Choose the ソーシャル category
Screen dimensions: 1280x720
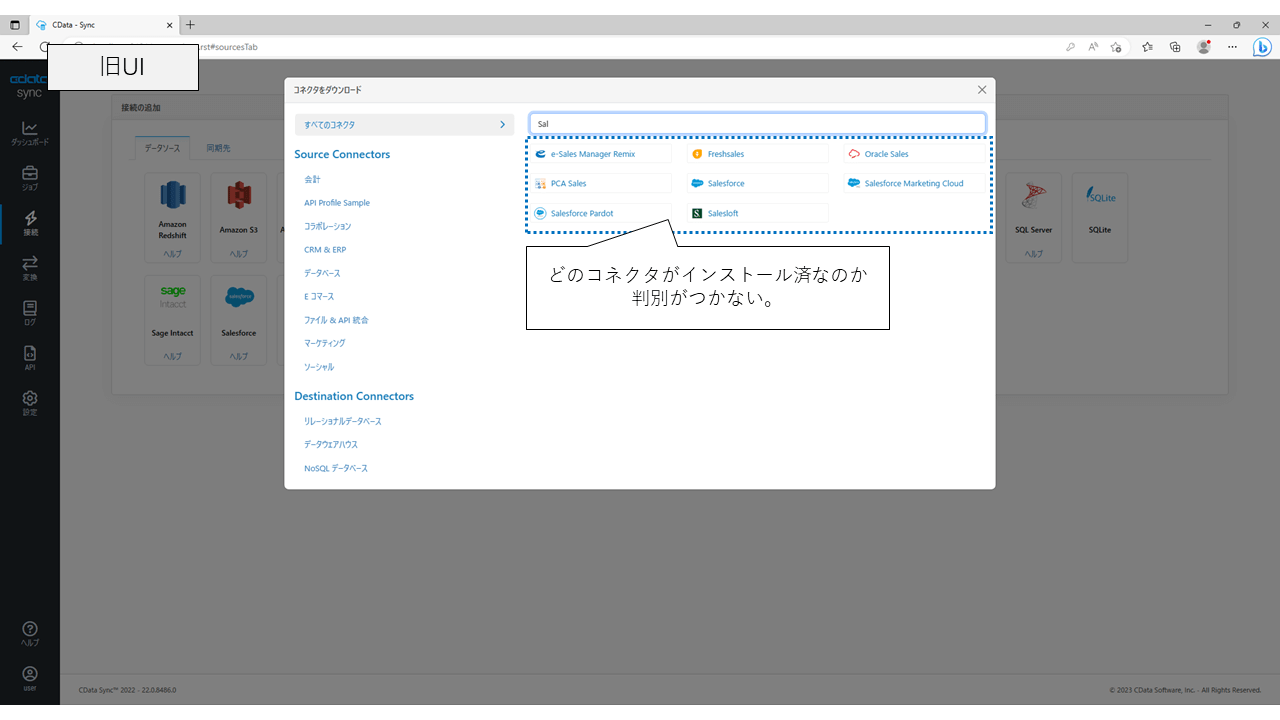point(319,367)
